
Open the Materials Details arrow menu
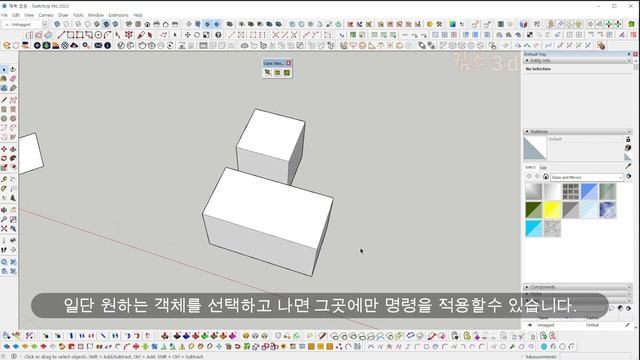[629, 177]
